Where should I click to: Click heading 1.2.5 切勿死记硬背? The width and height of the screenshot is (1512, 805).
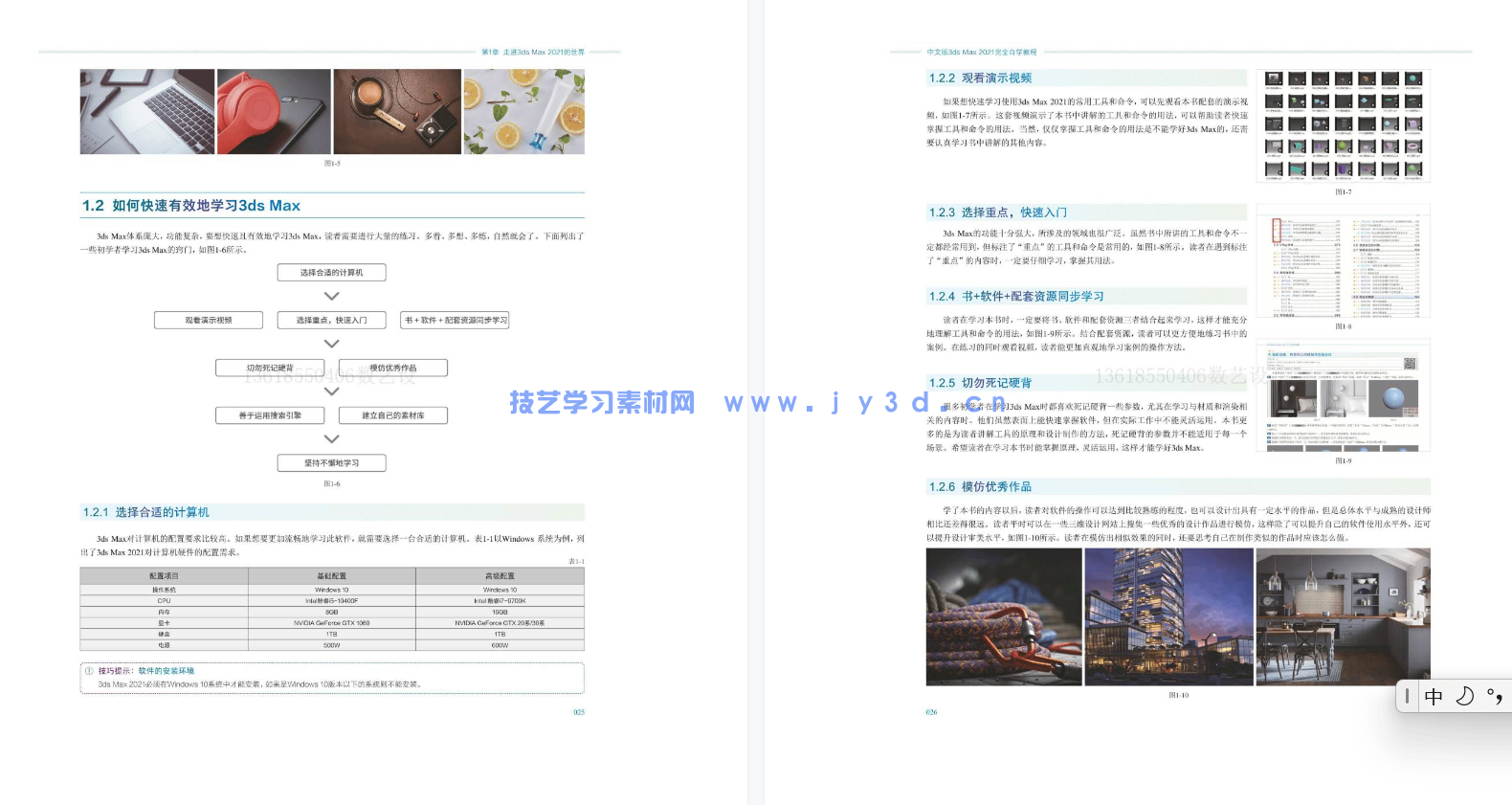(x=980, y=383)
